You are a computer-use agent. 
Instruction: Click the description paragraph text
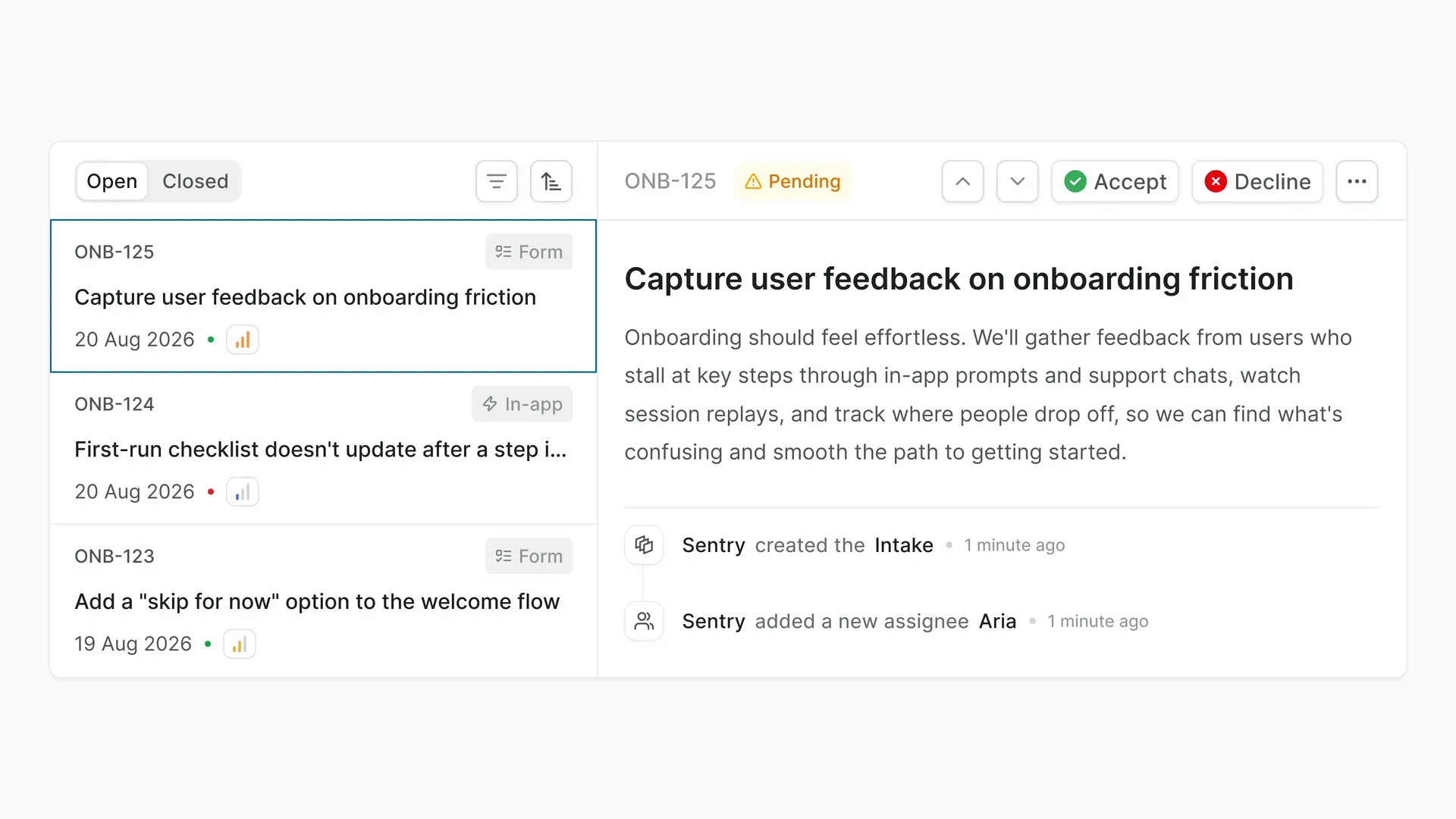tap(988, 394)
